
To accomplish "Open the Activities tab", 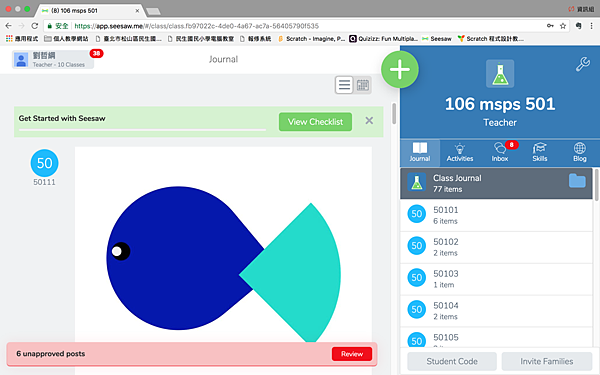I will [x=460, y=153].
